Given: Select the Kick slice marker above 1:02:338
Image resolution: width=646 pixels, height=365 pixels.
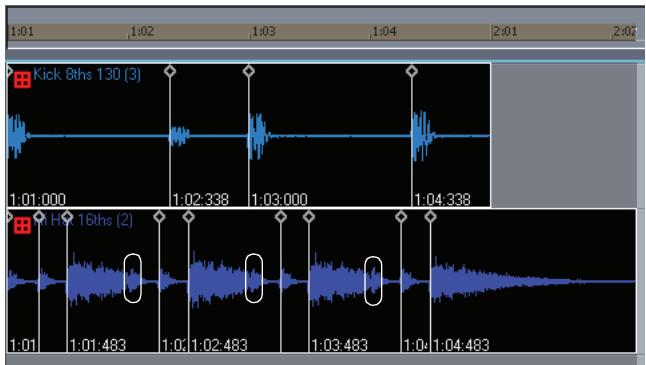Looking at the screenshot, I should (x=170, y=71).
